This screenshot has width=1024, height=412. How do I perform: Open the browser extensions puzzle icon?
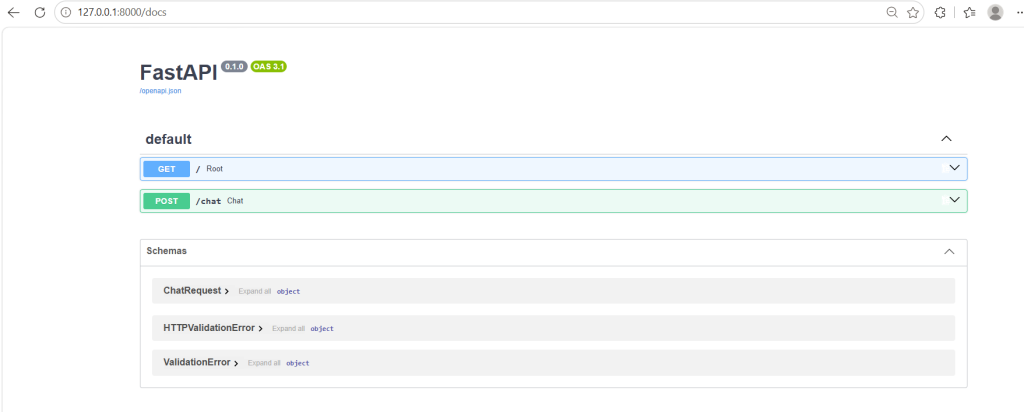[940, 12]
